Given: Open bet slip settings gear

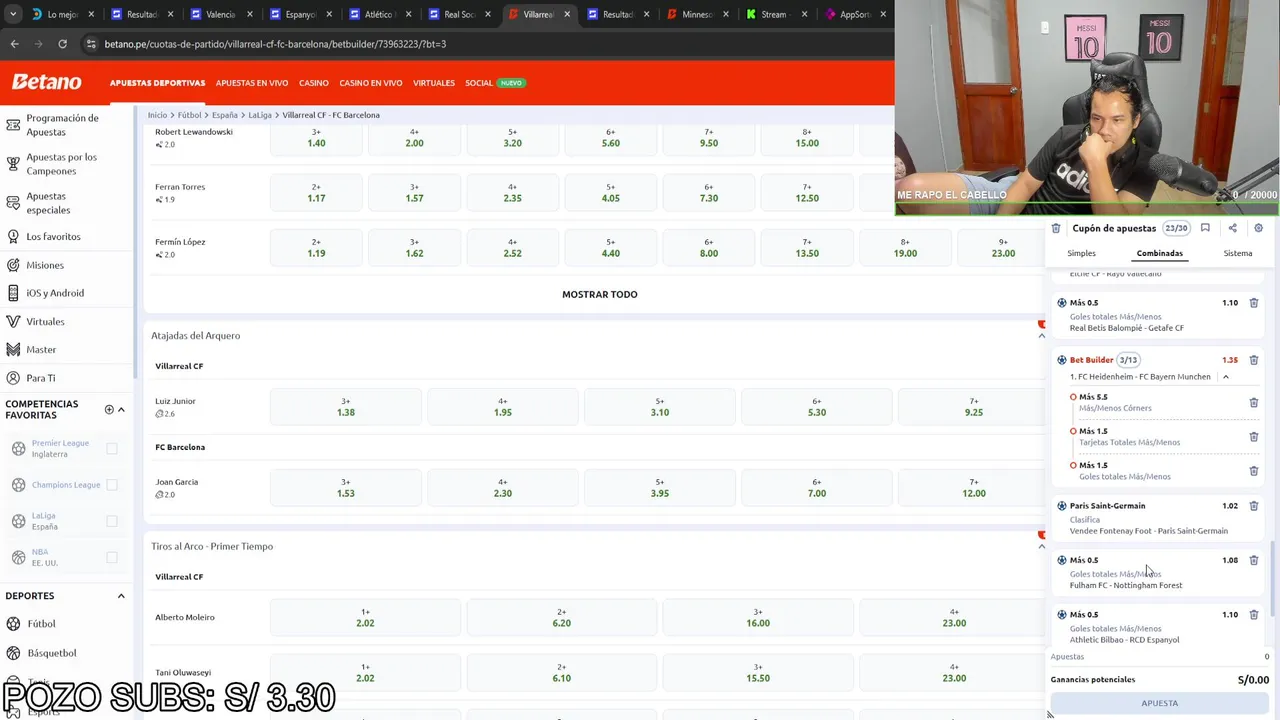Looking at the screenshot, I should pyautogui.click(x=1258, y=228).
